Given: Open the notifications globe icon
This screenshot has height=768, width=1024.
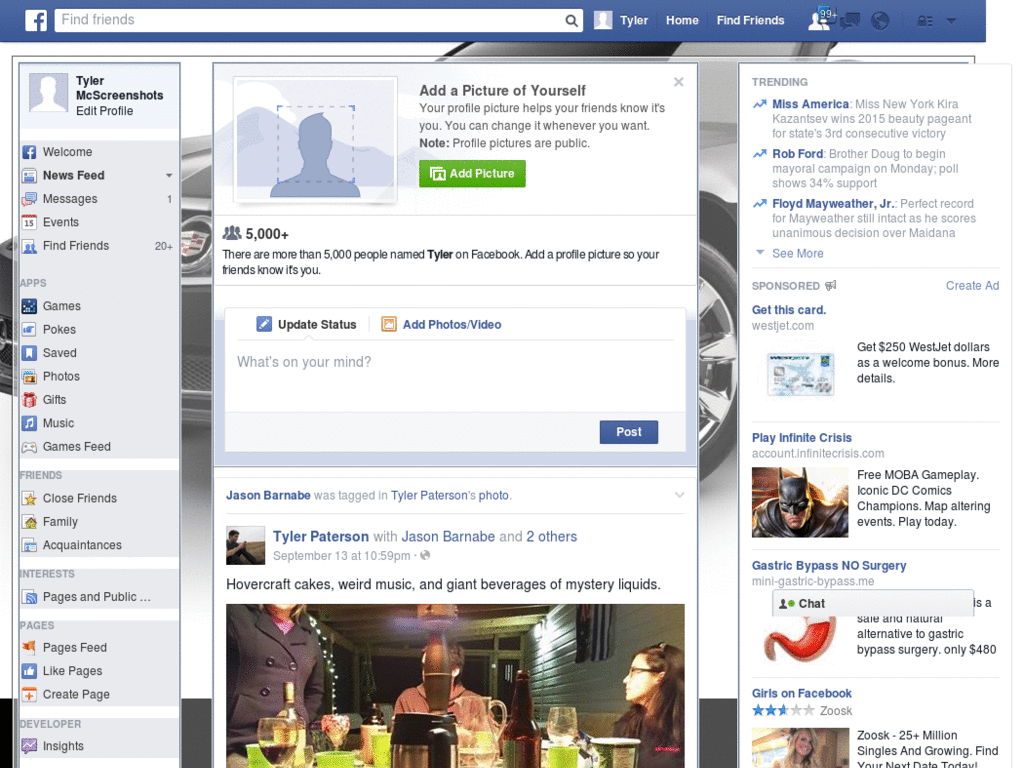Looking at the screenshot, I should click(x=880, y=21).
